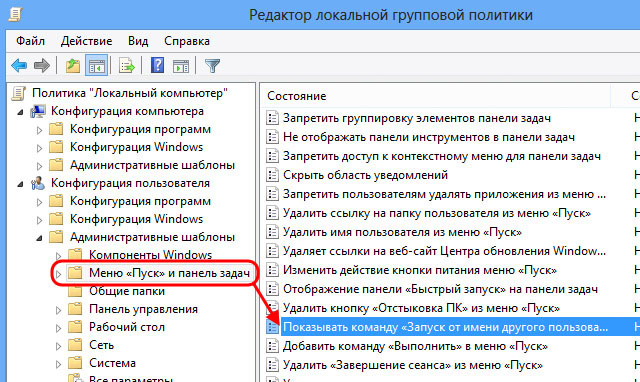This screenshot has width=640, height=382.
Task: Select the Рабочий стол tree item
Action: pos(127,327)
